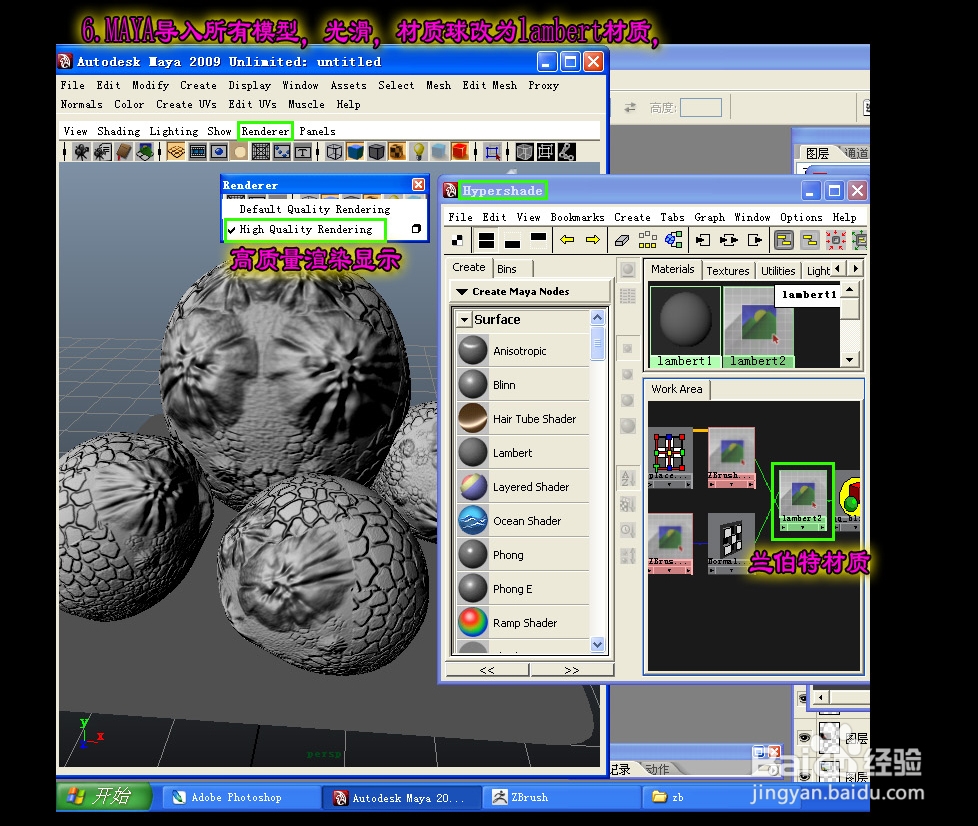Click the Clear Graph eraser icon
The image size is (978, 826).
click(621, 240)
